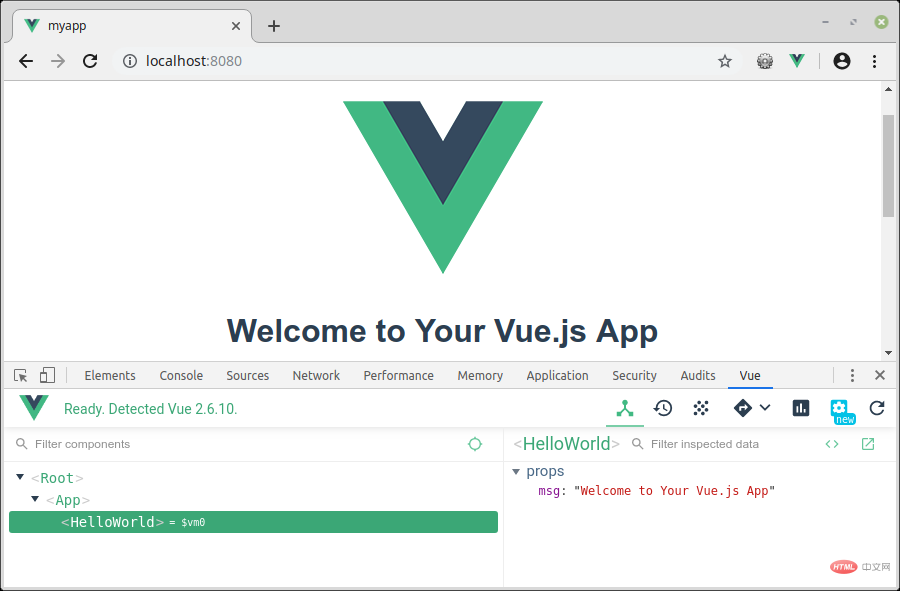Open HelloWorld component in editor
900x591 pixels.
click(x=868, y=444)
